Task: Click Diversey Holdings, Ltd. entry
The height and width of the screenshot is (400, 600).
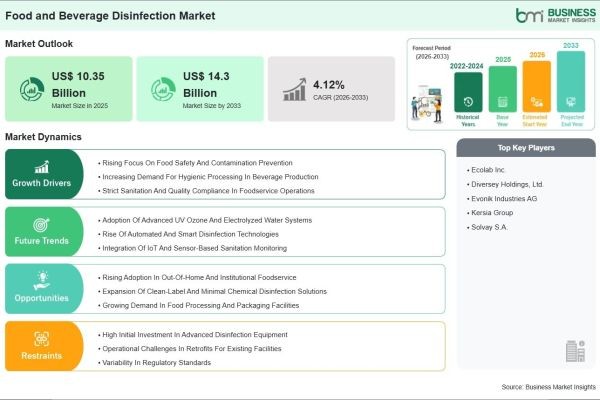Action: click(507, 184)
